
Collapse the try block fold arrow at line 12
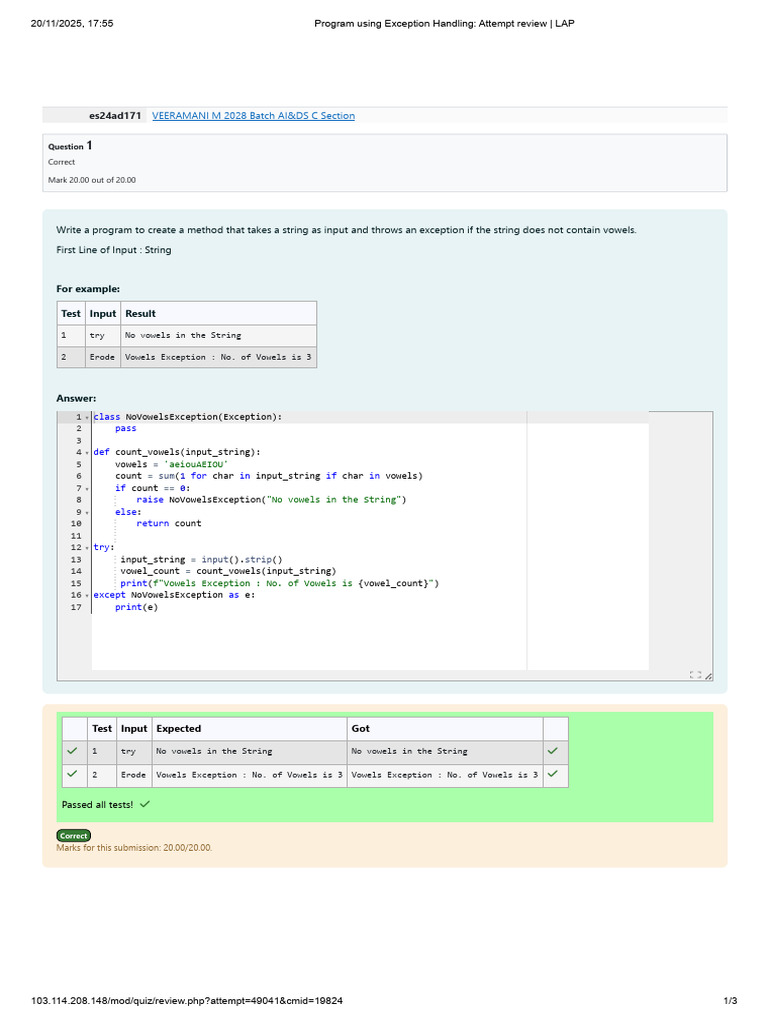87,548
